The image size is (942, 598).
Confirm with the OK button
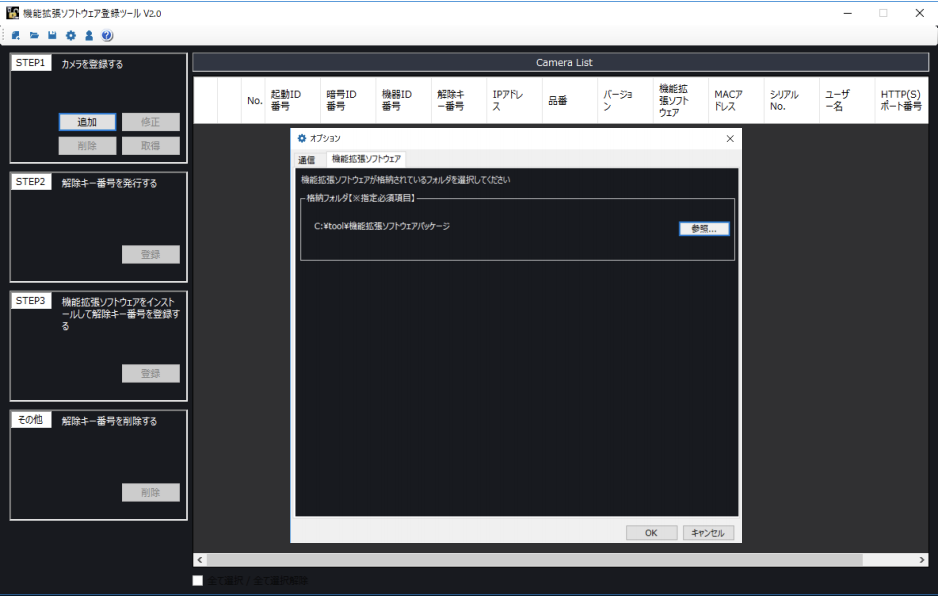click(651, 532)
